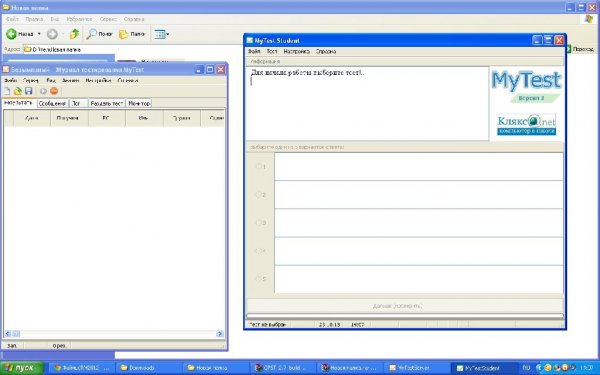
Task: Open the Windows Start (пуск) button
Action: 22,368
